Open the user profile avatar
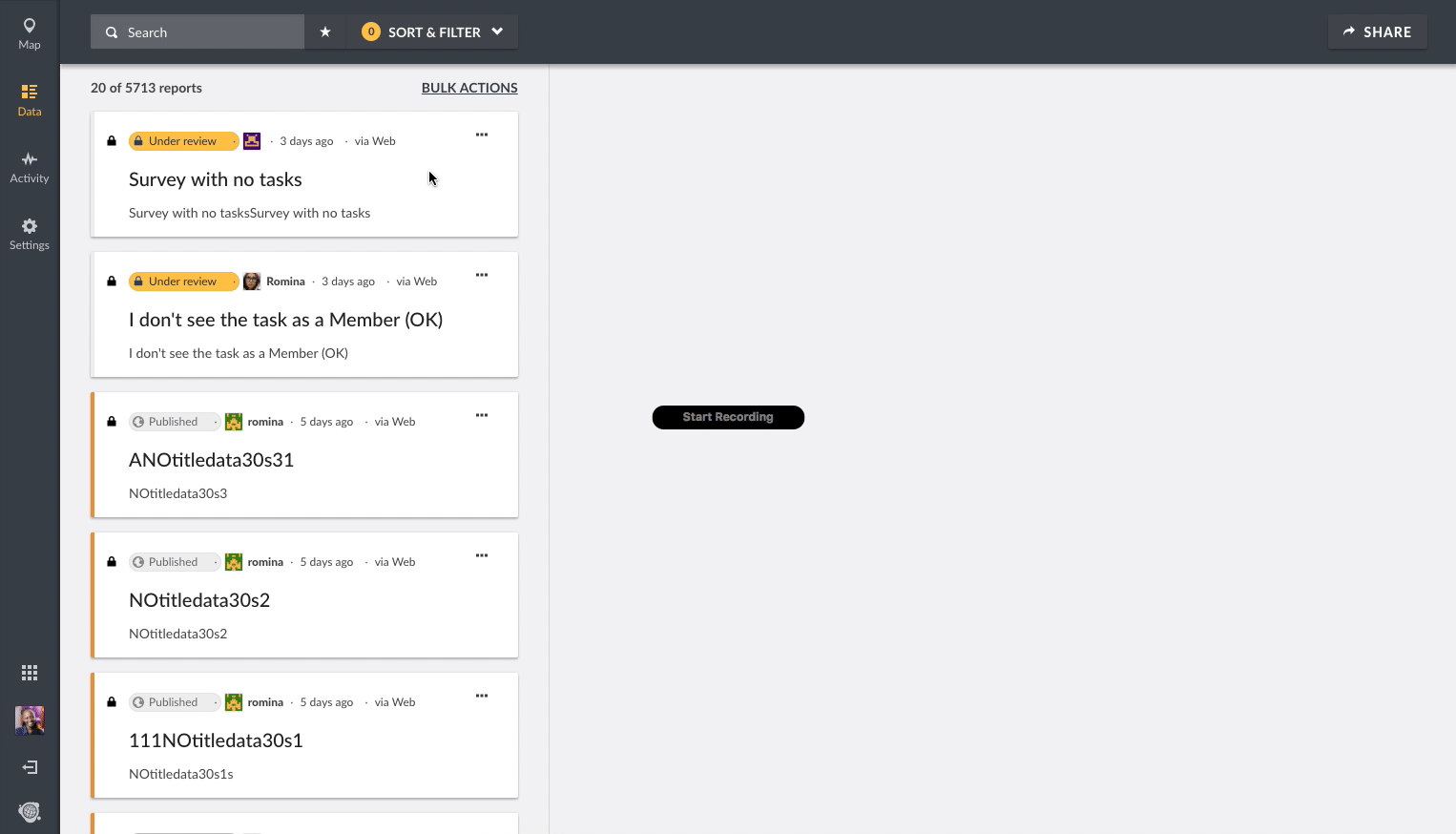 [x=30, y=720]
